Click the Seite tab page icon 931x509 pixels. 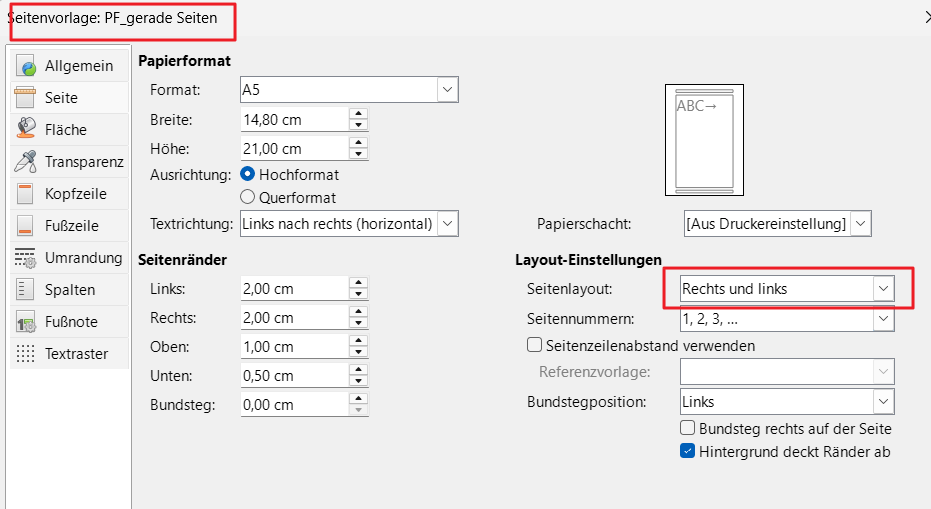tap(25, 97)
